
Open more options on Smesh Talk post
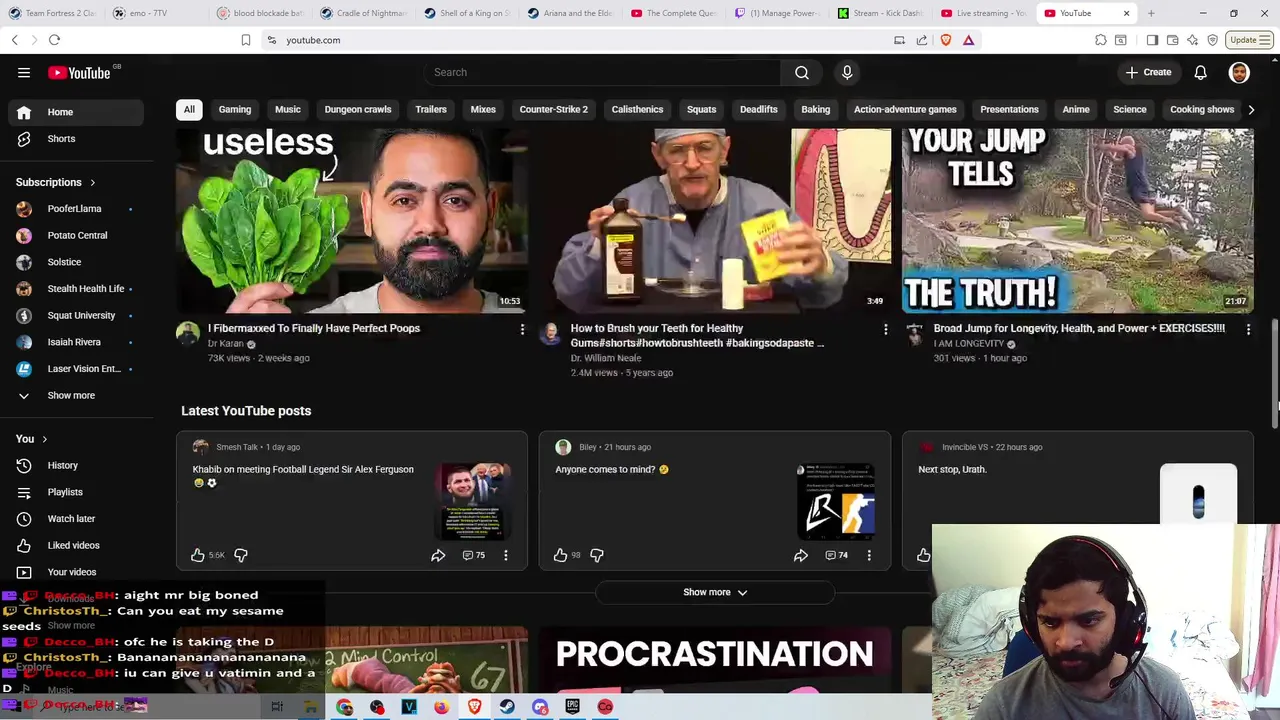pos(506,555)
